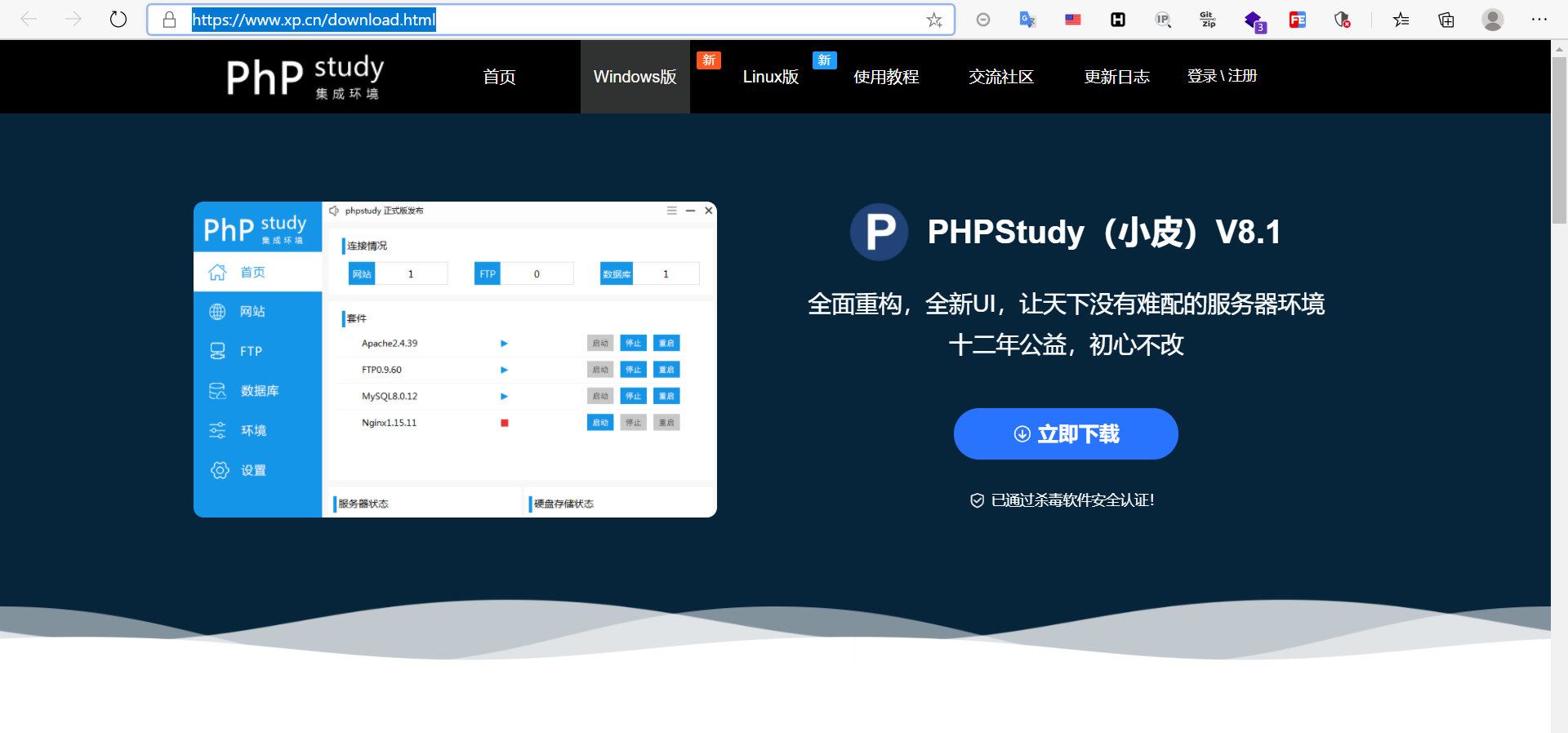The width and height of the screenshot is (1568, 733).
Task: Click the PHPStudy（小皮）V8.1 heading
Action: [1104, 232]
